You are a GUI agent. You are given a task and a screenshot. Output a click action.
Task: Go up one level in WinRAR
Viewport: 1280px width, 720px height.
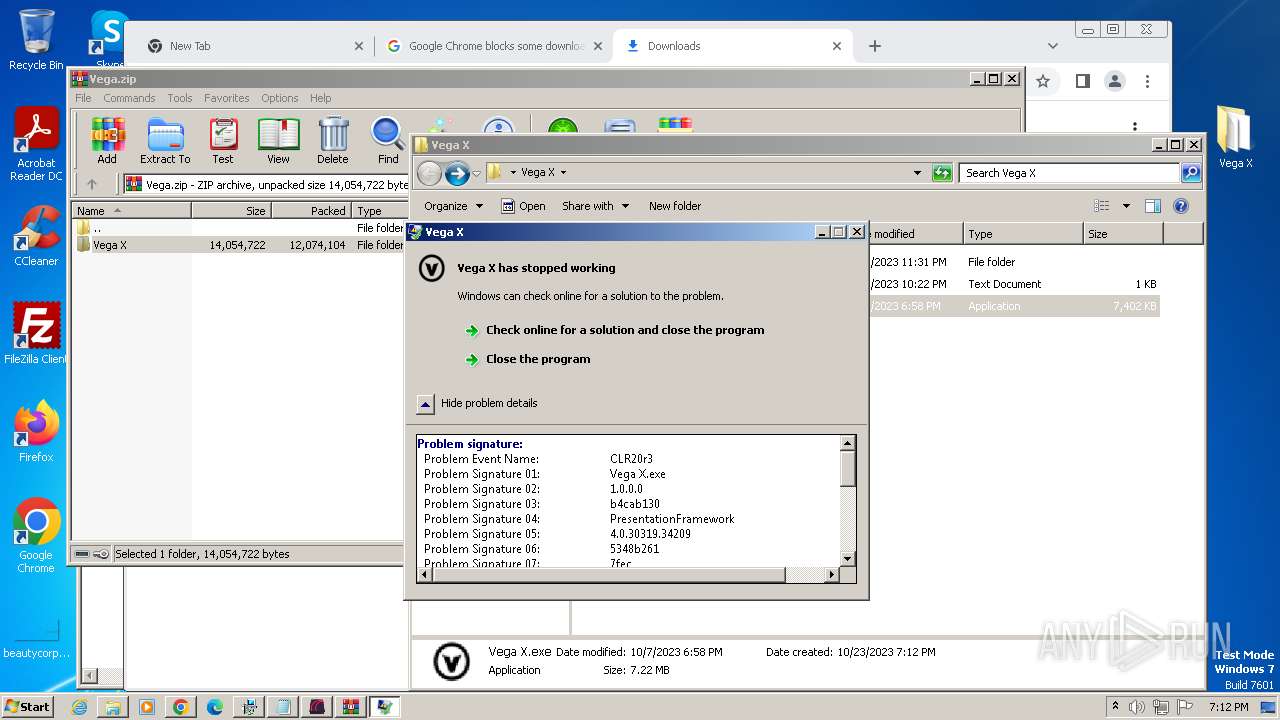tap(92, 184)
